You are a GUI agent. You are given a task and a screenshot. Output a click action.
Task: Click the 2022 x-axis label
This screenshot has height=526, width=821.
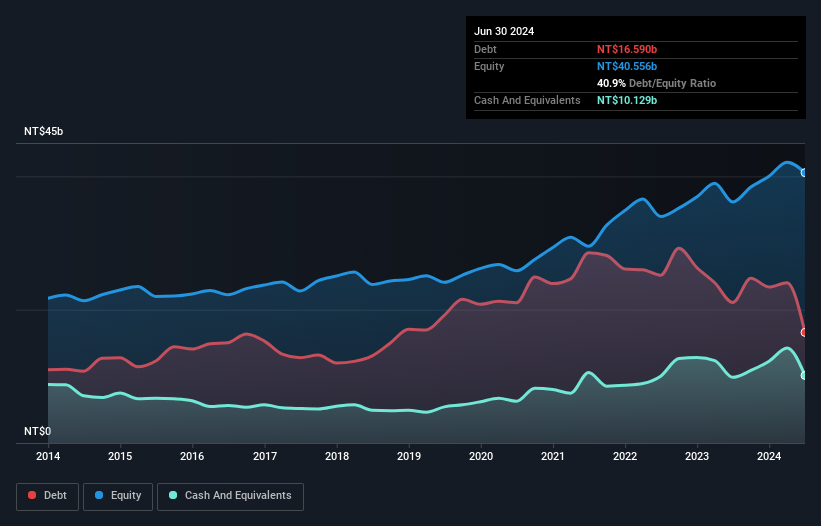(x=625, y=456)
